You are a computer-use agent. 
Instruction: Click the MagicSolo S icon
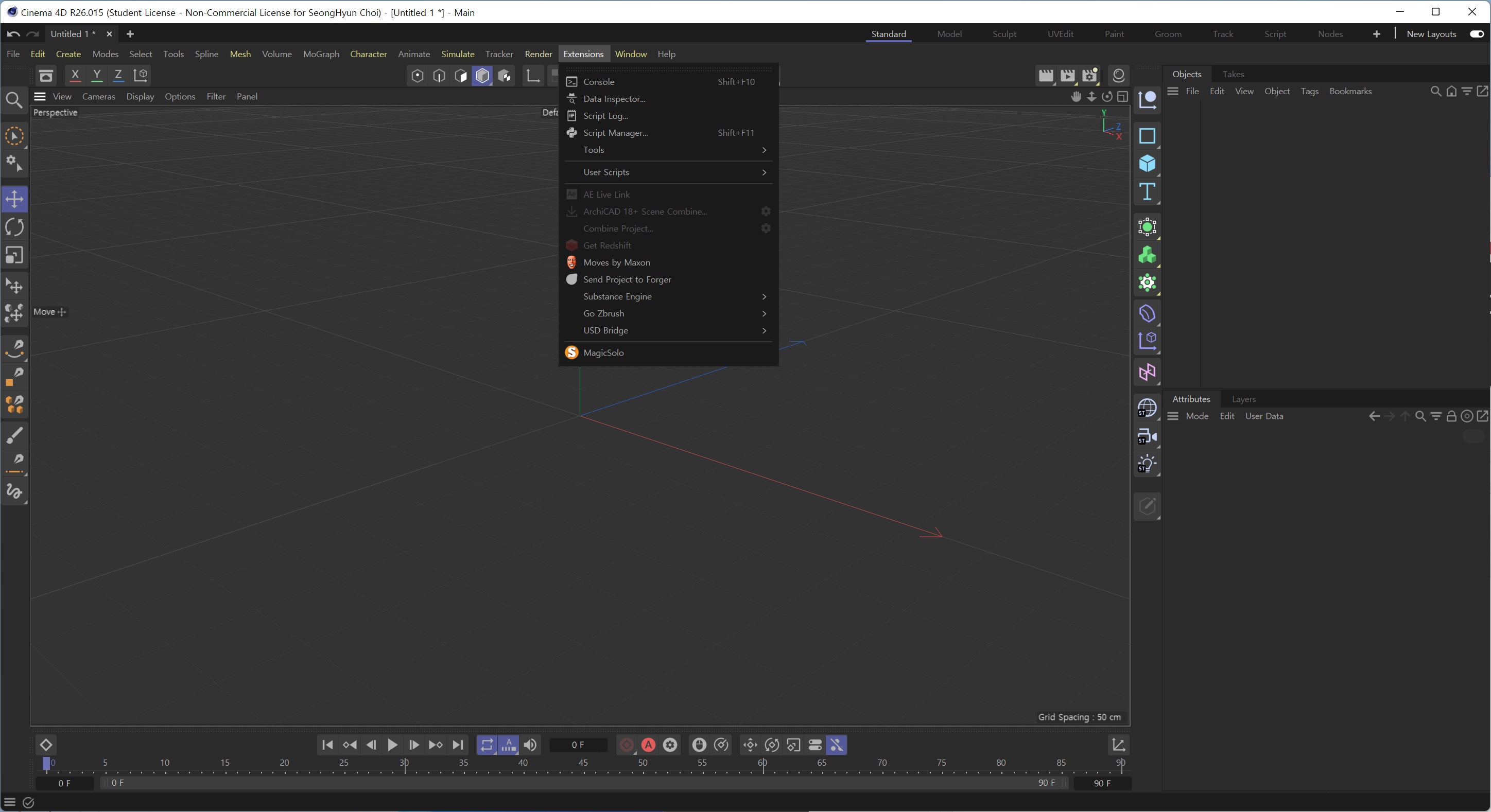tap(572, 353)
